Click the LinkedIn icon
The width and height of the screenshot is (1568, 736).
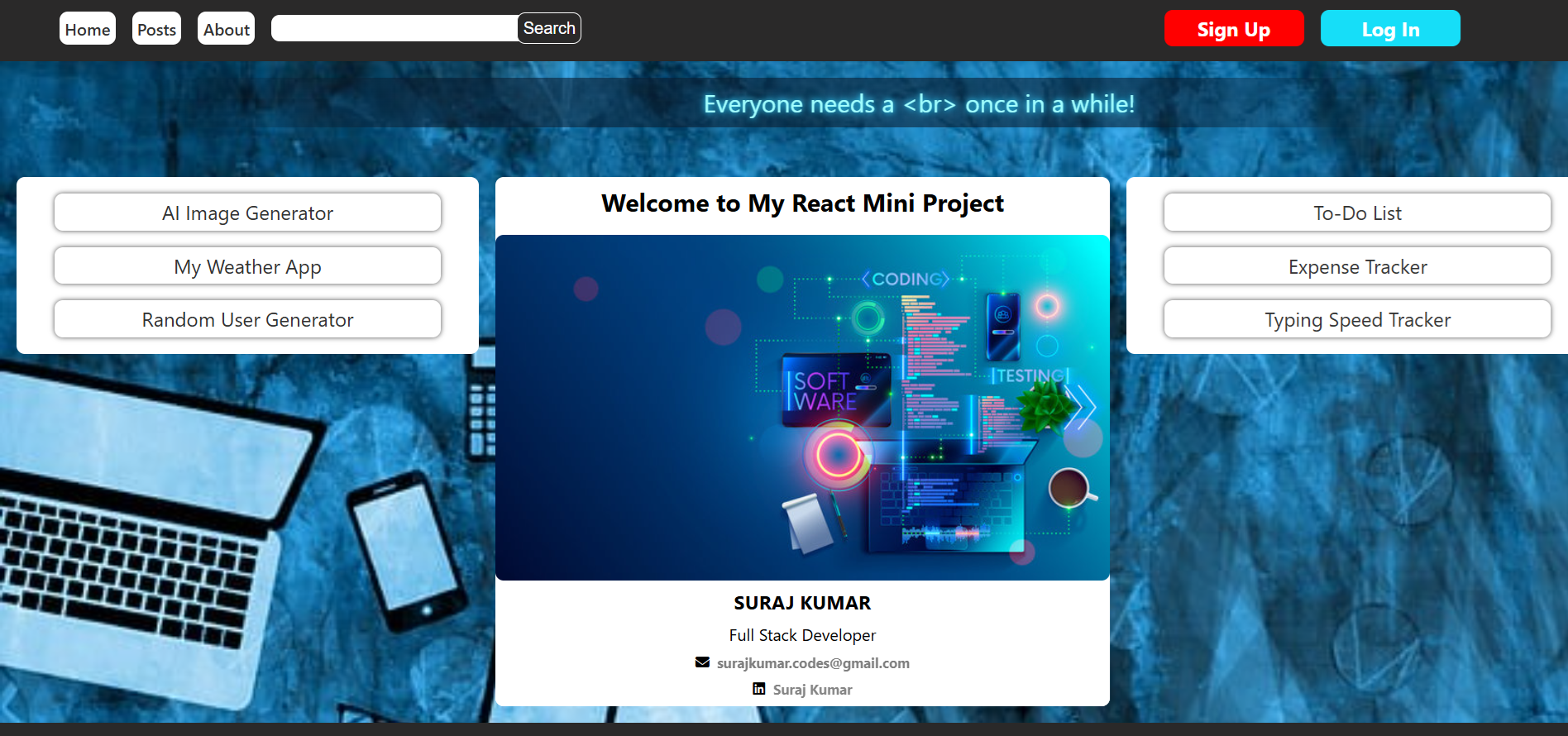[x=758, y=689]
